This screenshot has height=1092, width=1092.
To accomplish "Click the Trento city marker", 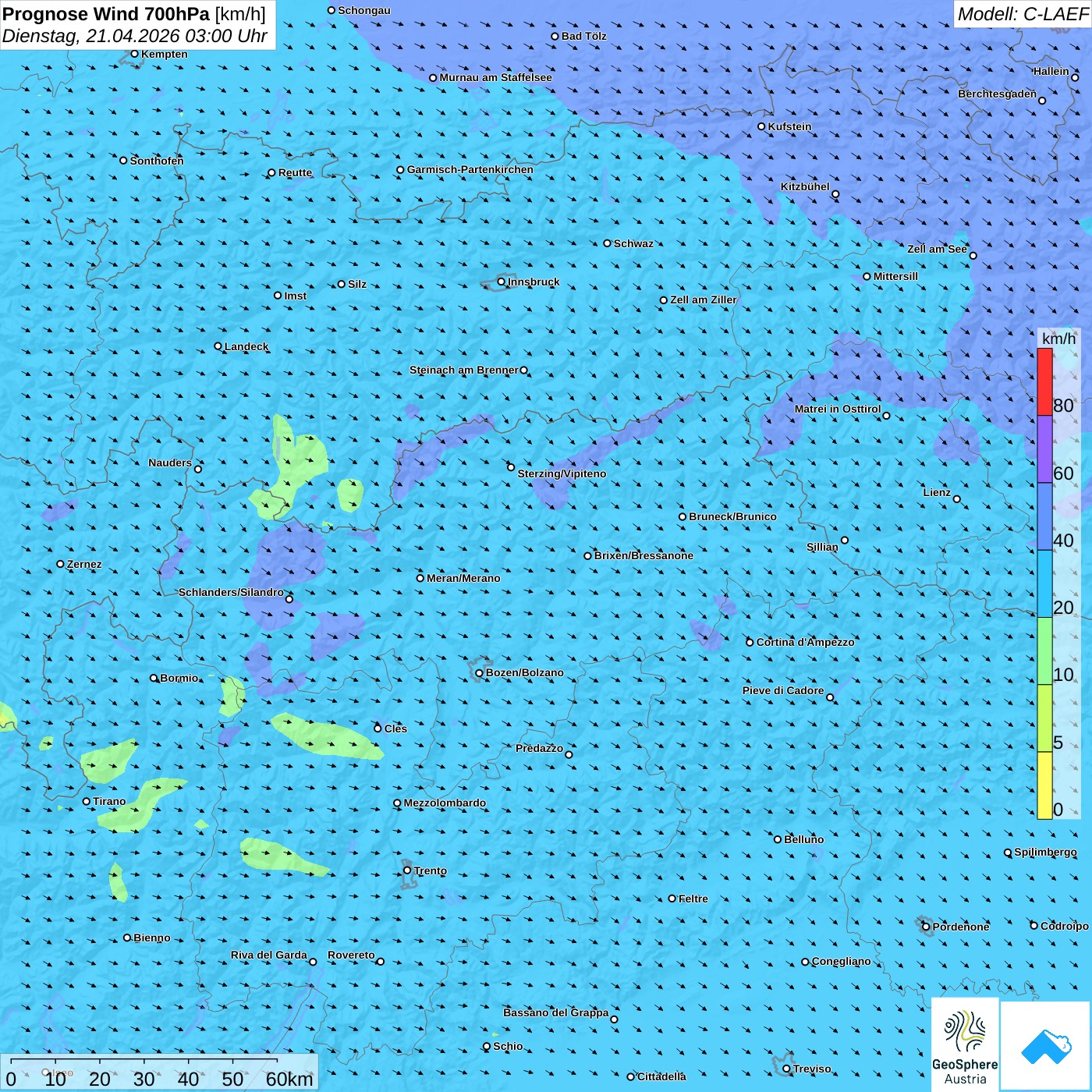I will coord(407,870).
